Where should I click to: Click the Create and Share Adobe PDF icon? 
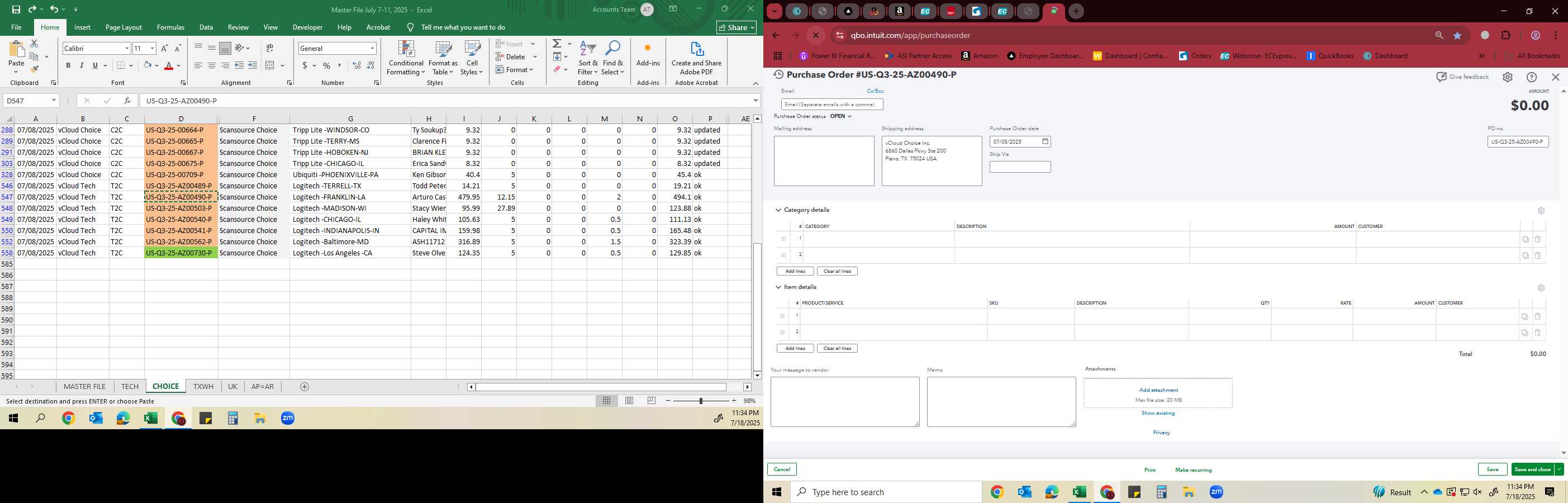point(696,58)
